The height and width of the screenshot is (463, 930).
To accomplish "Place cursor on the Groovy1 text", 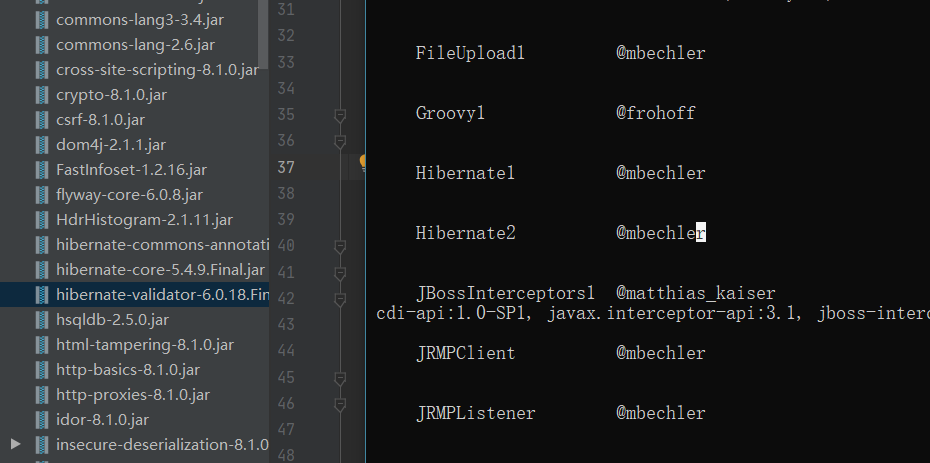I will 450,113.
